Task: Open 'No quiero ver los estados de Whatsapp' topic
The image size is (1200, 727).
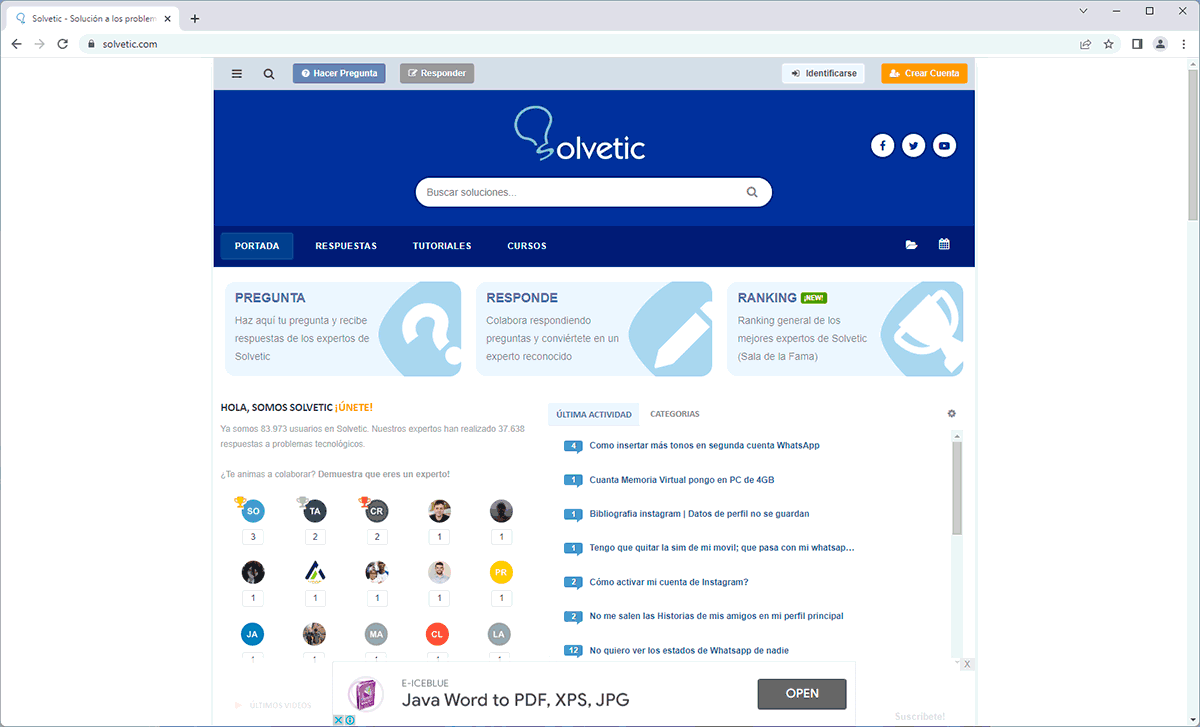Action: pyautogui.click(x=689, y=650)
